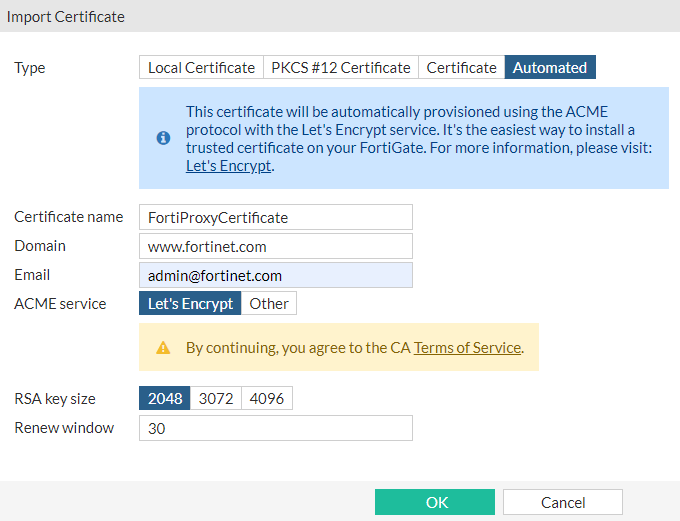Choose Let's Encrypt ACME service

point(190,304)
